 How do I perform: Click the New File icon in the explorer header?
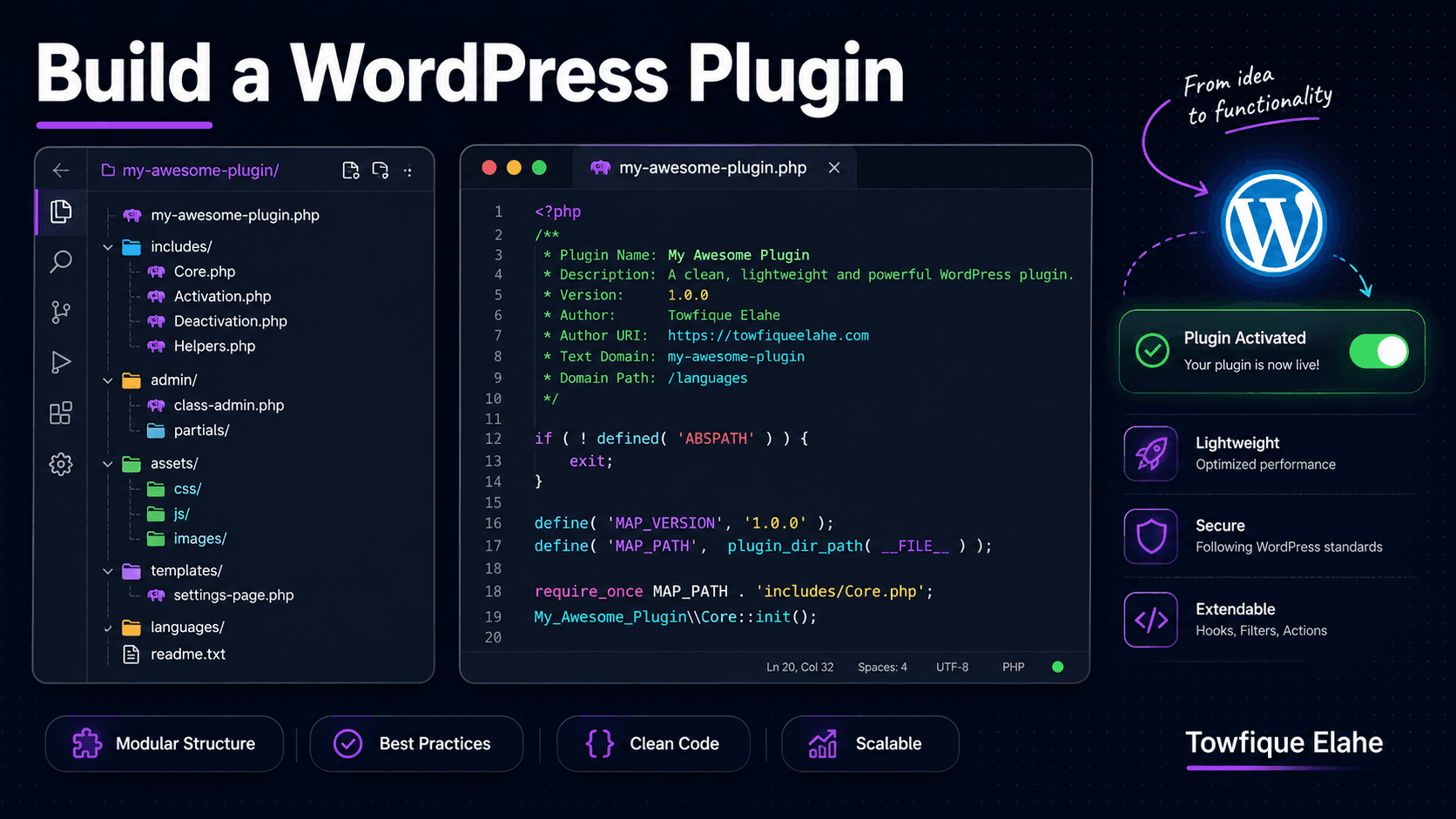pyautogui.click(x=351, y=171)
